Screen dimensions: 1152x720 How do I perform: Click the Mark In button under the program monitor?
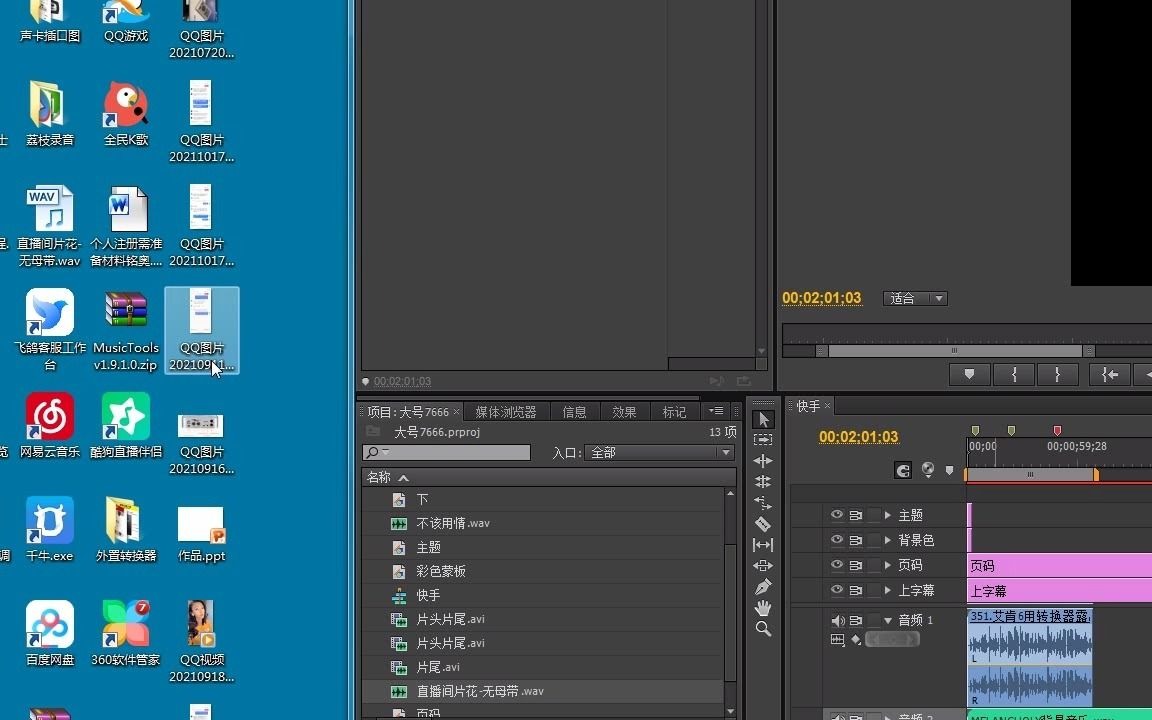click(1013, 374)
